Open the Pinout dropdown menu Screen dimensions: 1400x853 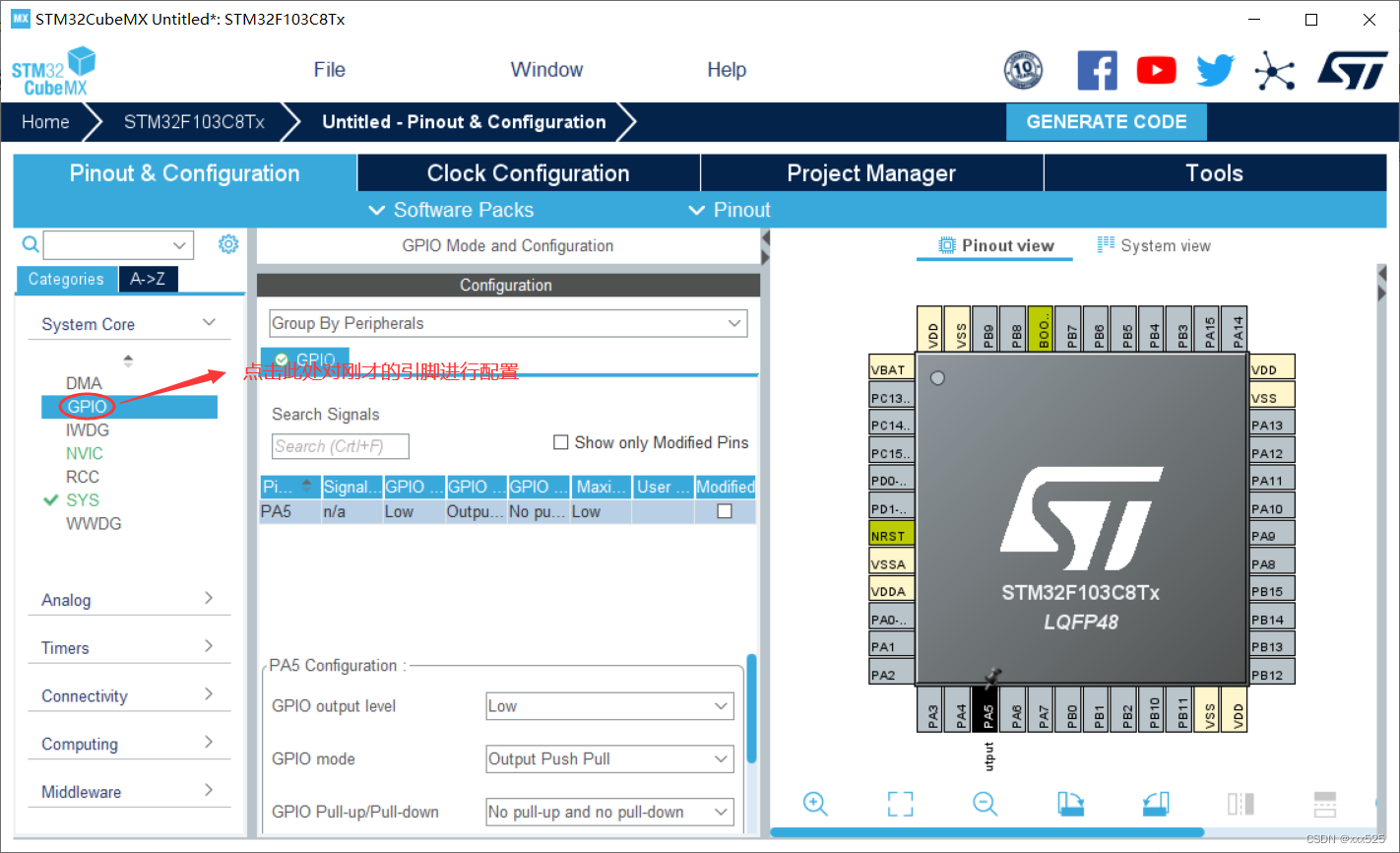(731, 210)
